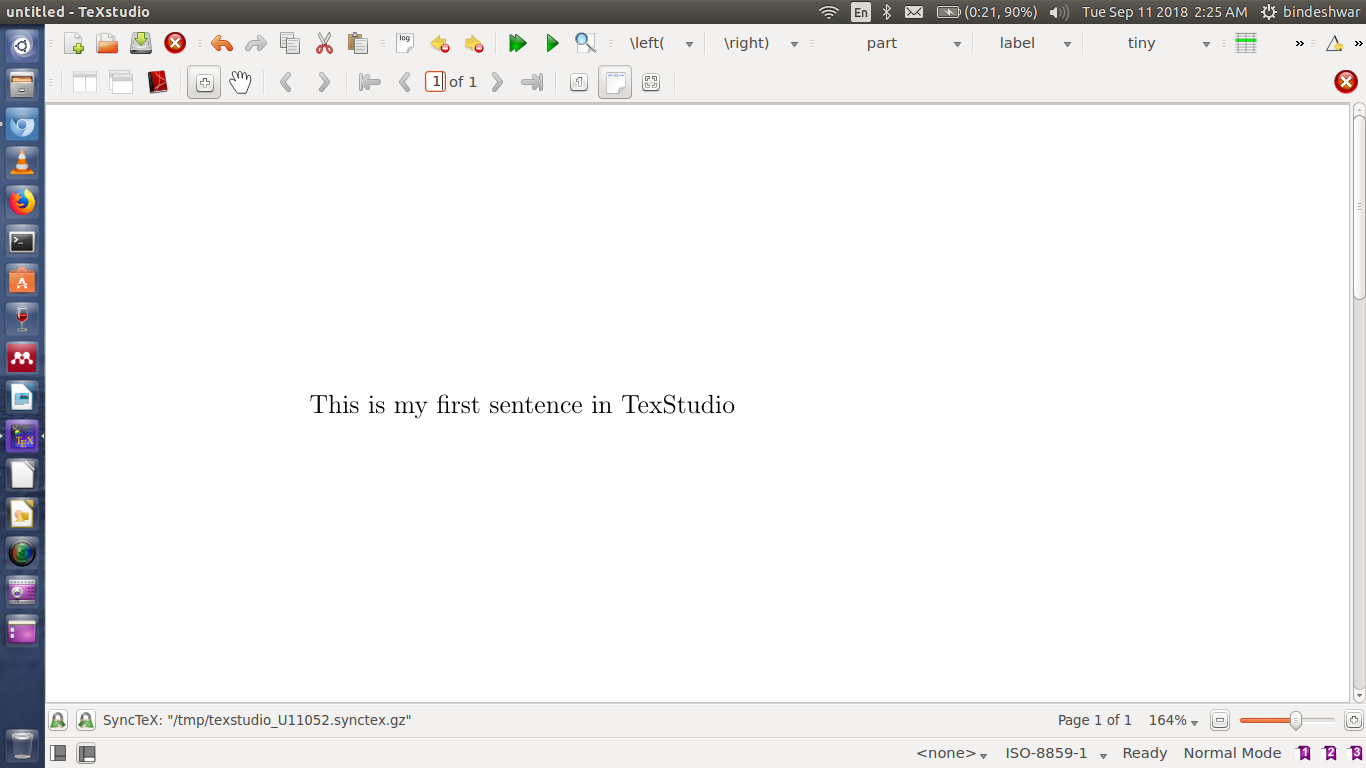Viewport: 1366px width, 768px height.
Task: Zoom out using status bar minus button
Action: (1220, 720)
